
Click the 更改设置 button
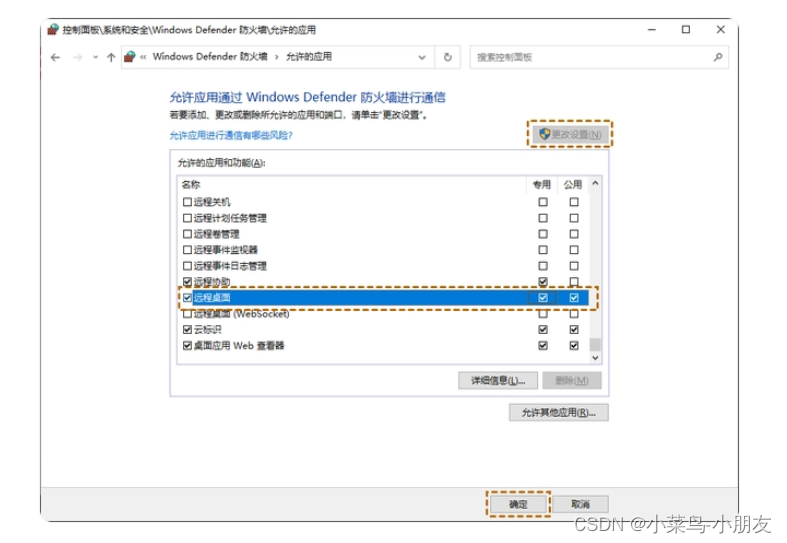(x=570, y=134)
